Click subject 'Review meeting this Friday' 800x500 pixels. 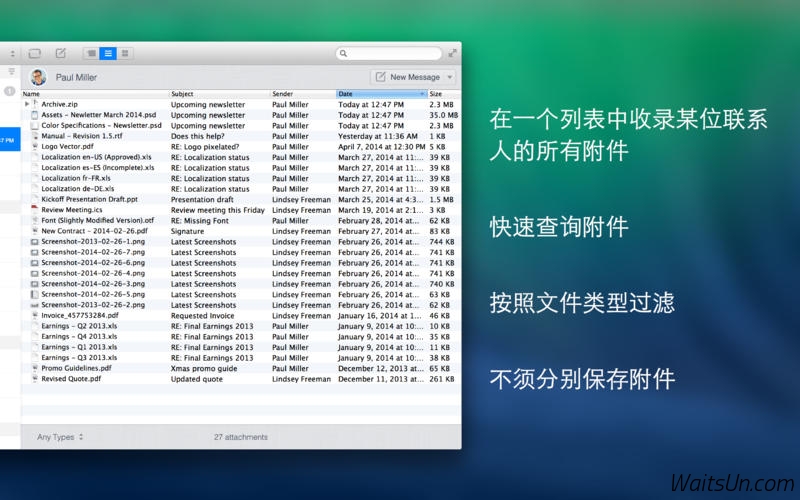218,210
